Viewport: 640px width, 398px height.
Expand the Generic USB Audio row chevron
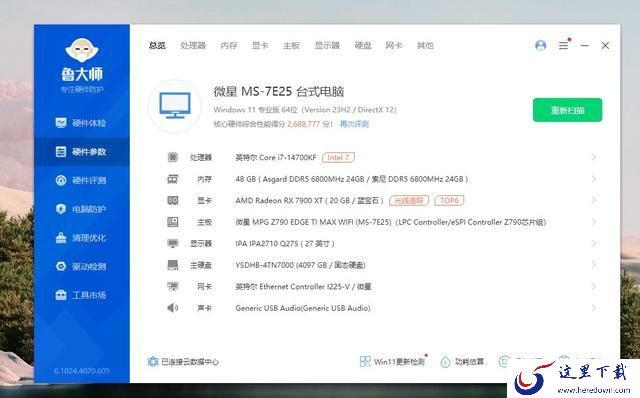(594, 308)
